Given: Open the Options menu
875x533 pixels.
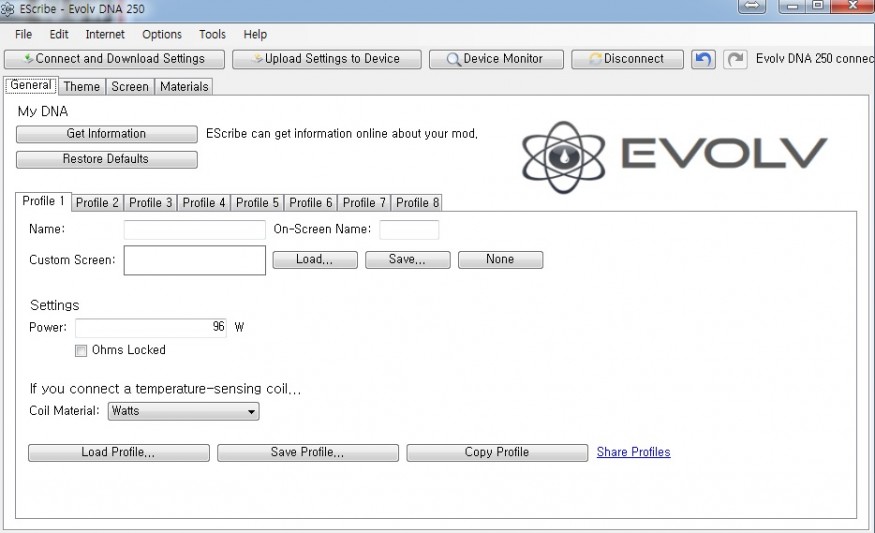Looking at the screenshot, I should click(x=162, y=35).
